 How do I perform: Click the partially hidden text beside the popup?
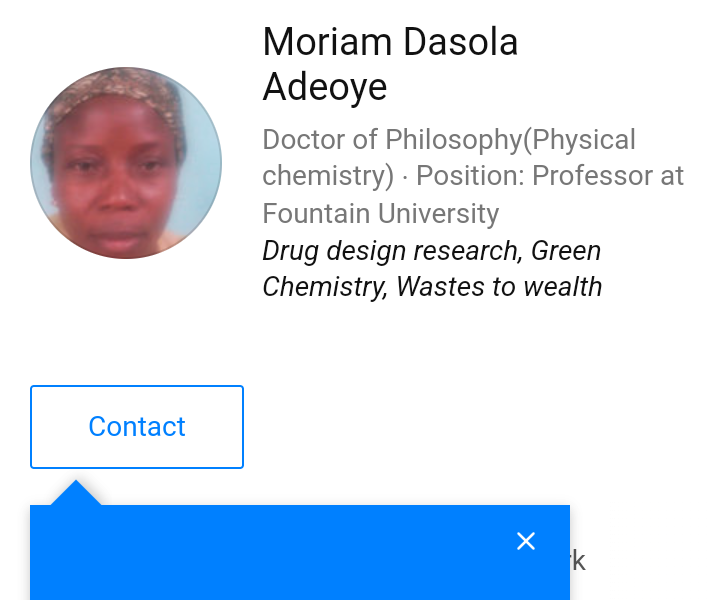pos(577,560)
